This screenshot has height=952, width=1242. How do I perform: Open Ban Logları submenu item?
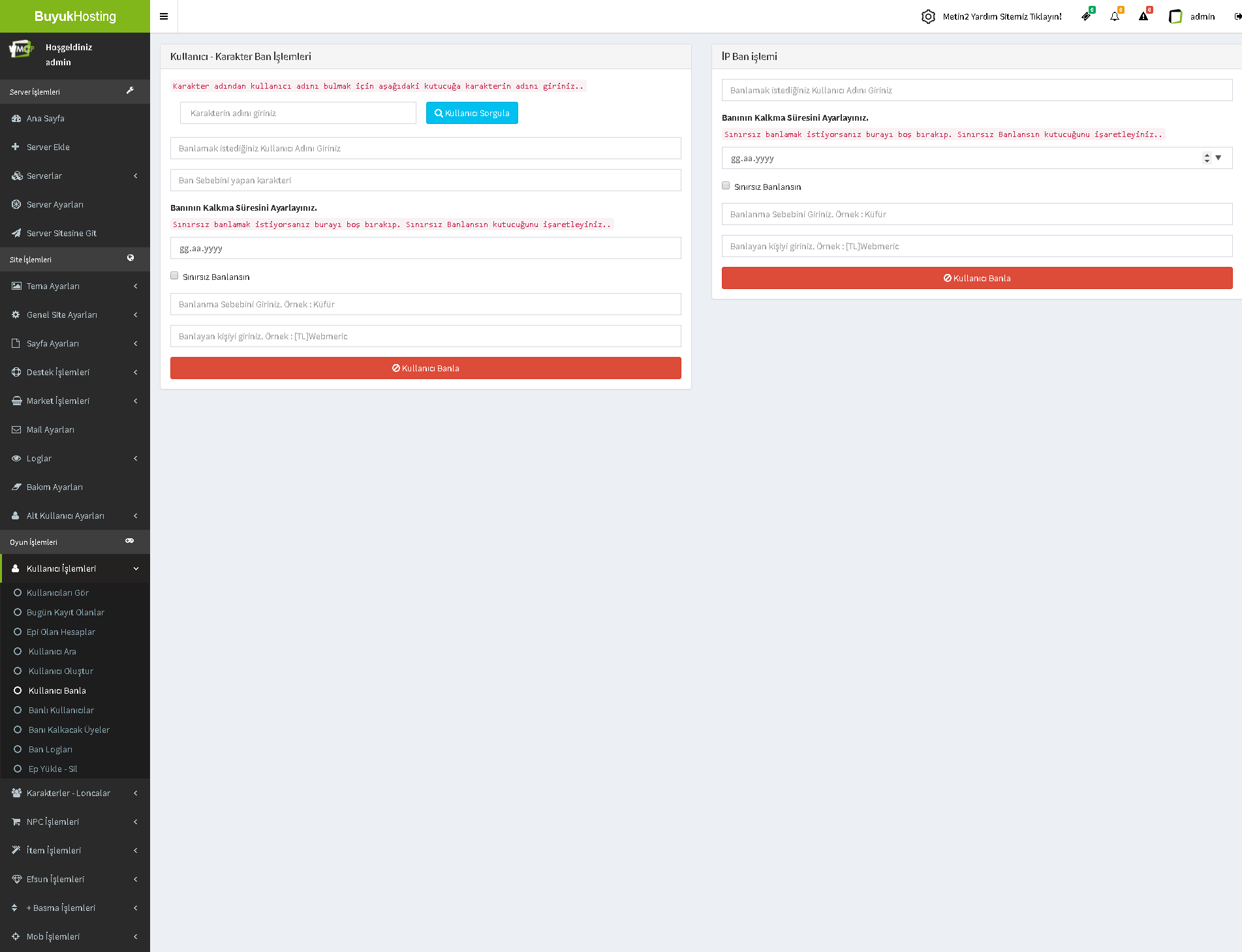(50, 749)
